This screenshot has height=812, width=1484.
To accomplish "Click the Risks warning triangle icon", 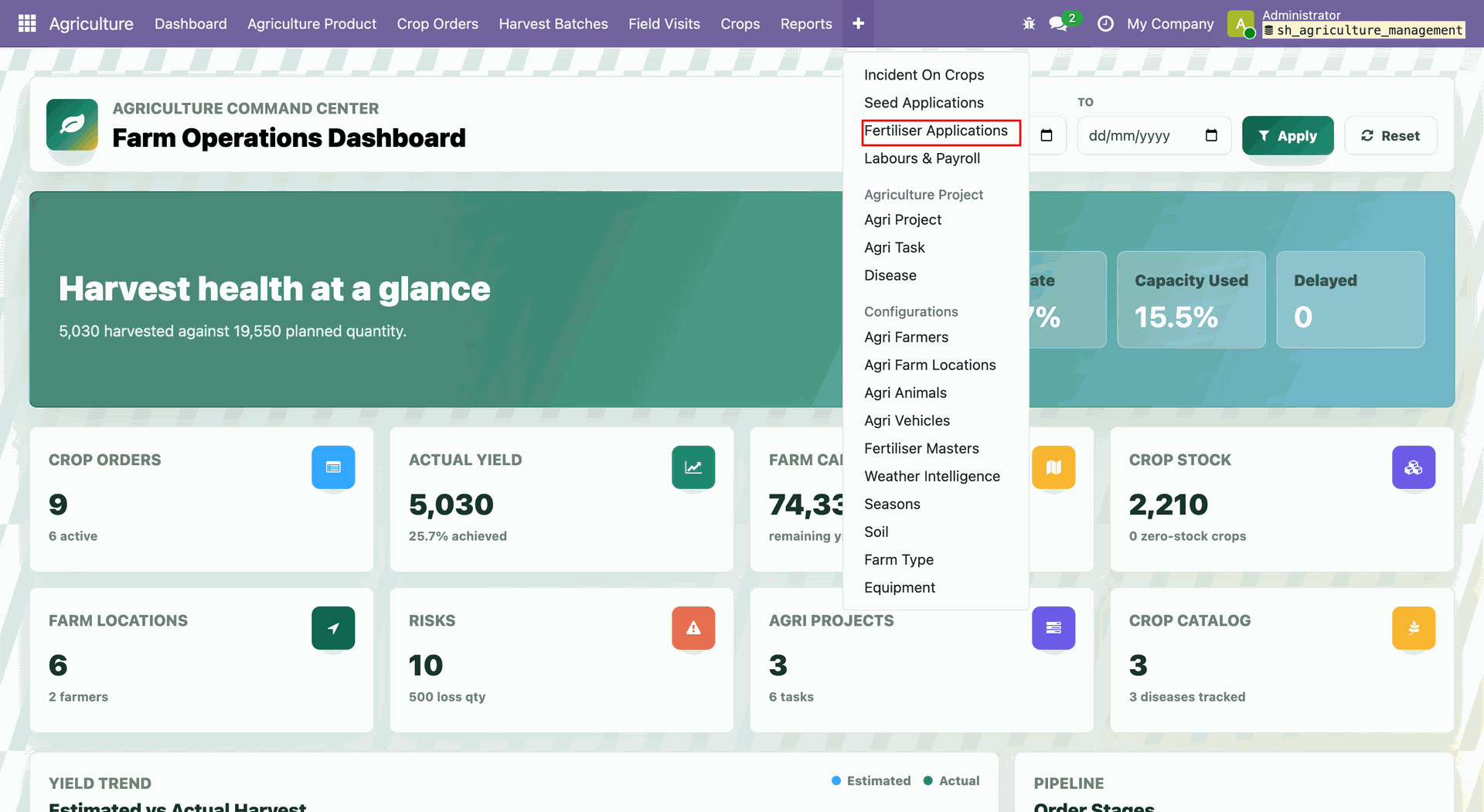I will coord(693,627).
